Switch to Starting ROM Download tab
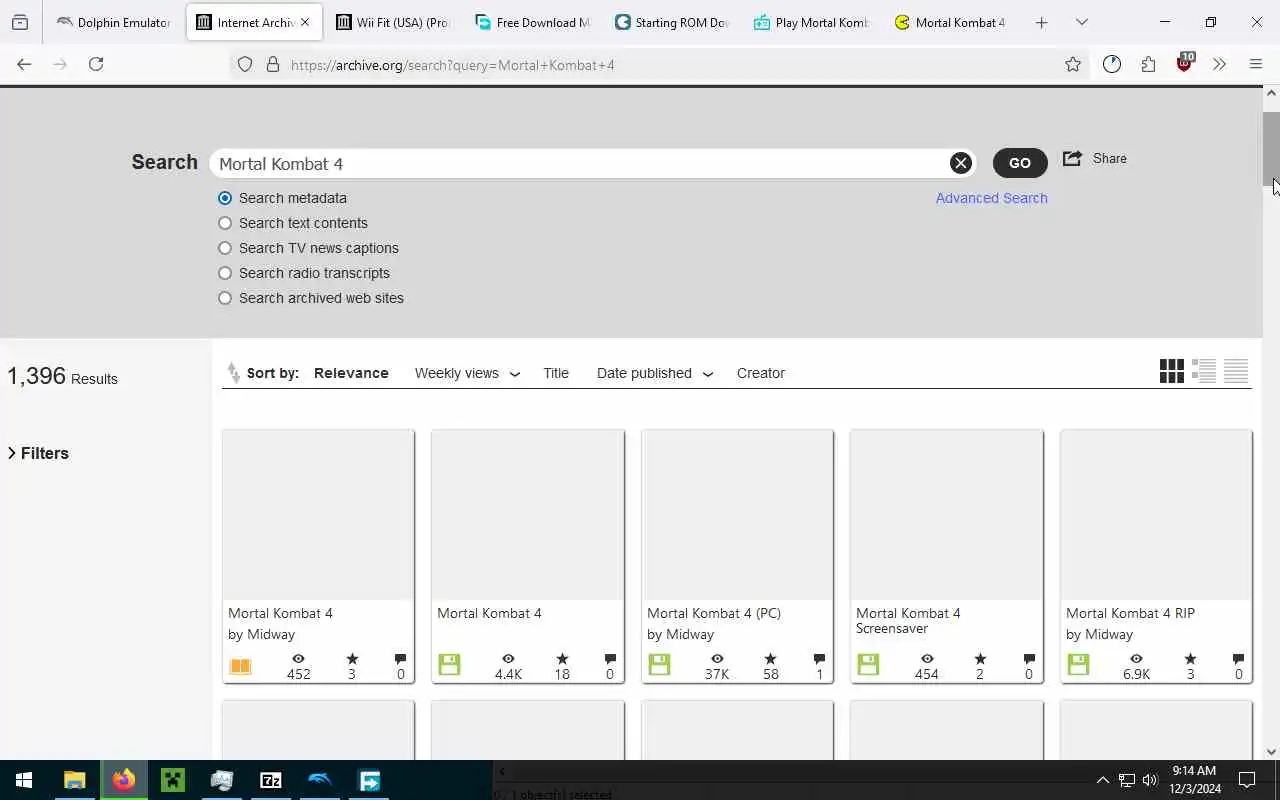The height and width of the screenshot is (800, 1280). click(x=671, y=22)
